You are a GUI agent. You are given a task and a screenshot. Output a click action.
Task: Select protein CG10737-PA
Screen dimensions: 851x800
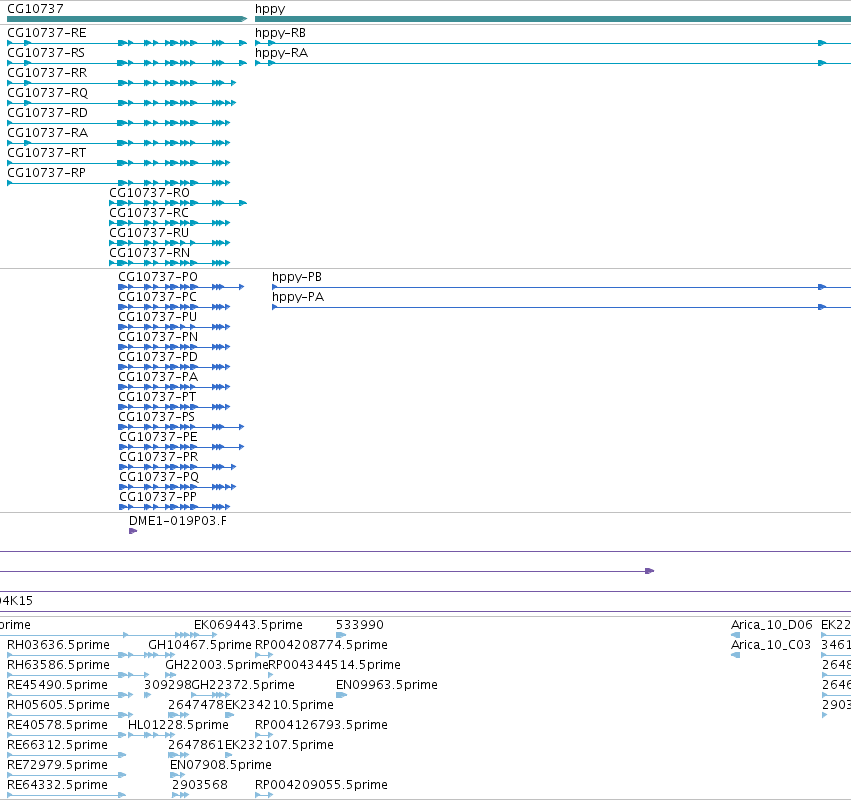[158, 377]
